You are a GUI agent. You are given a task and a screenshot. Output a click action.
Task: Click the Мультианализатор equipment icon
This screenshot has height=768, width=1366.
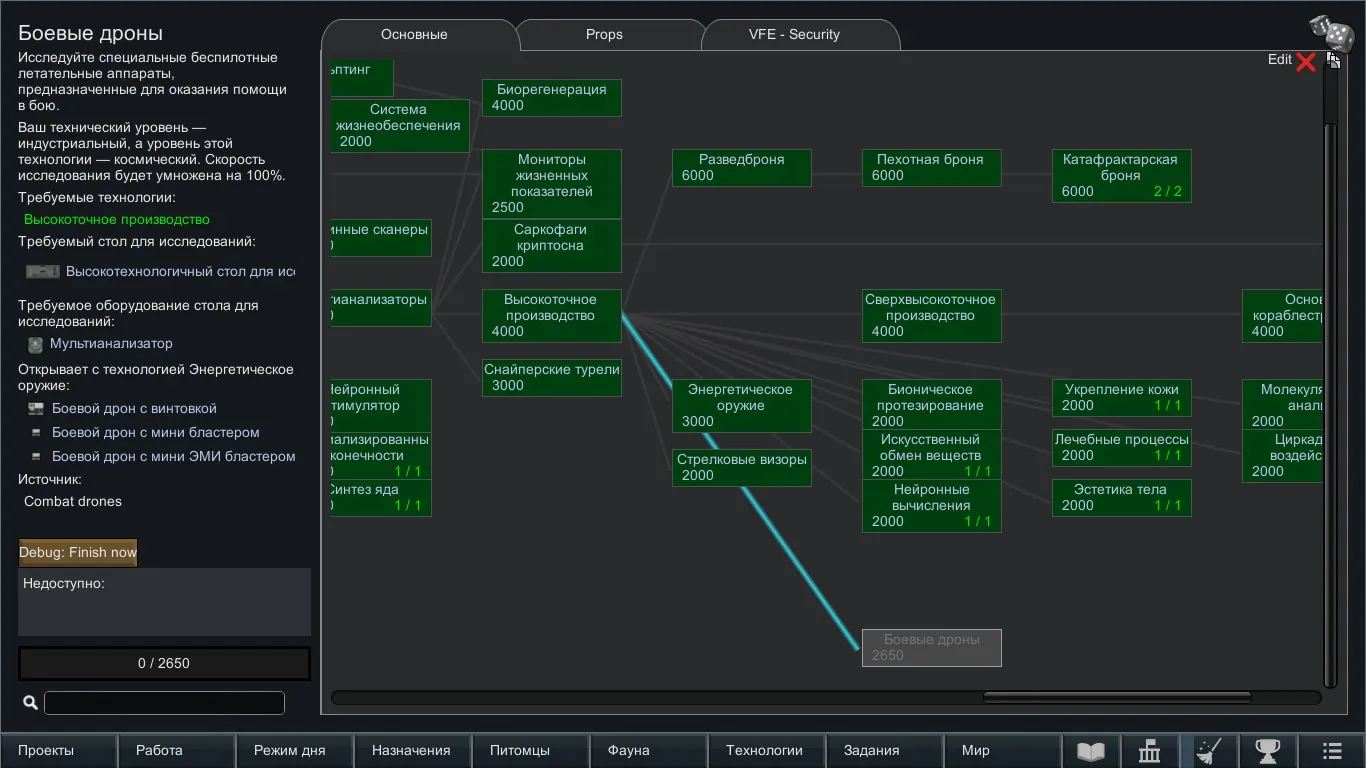[36, 344]
